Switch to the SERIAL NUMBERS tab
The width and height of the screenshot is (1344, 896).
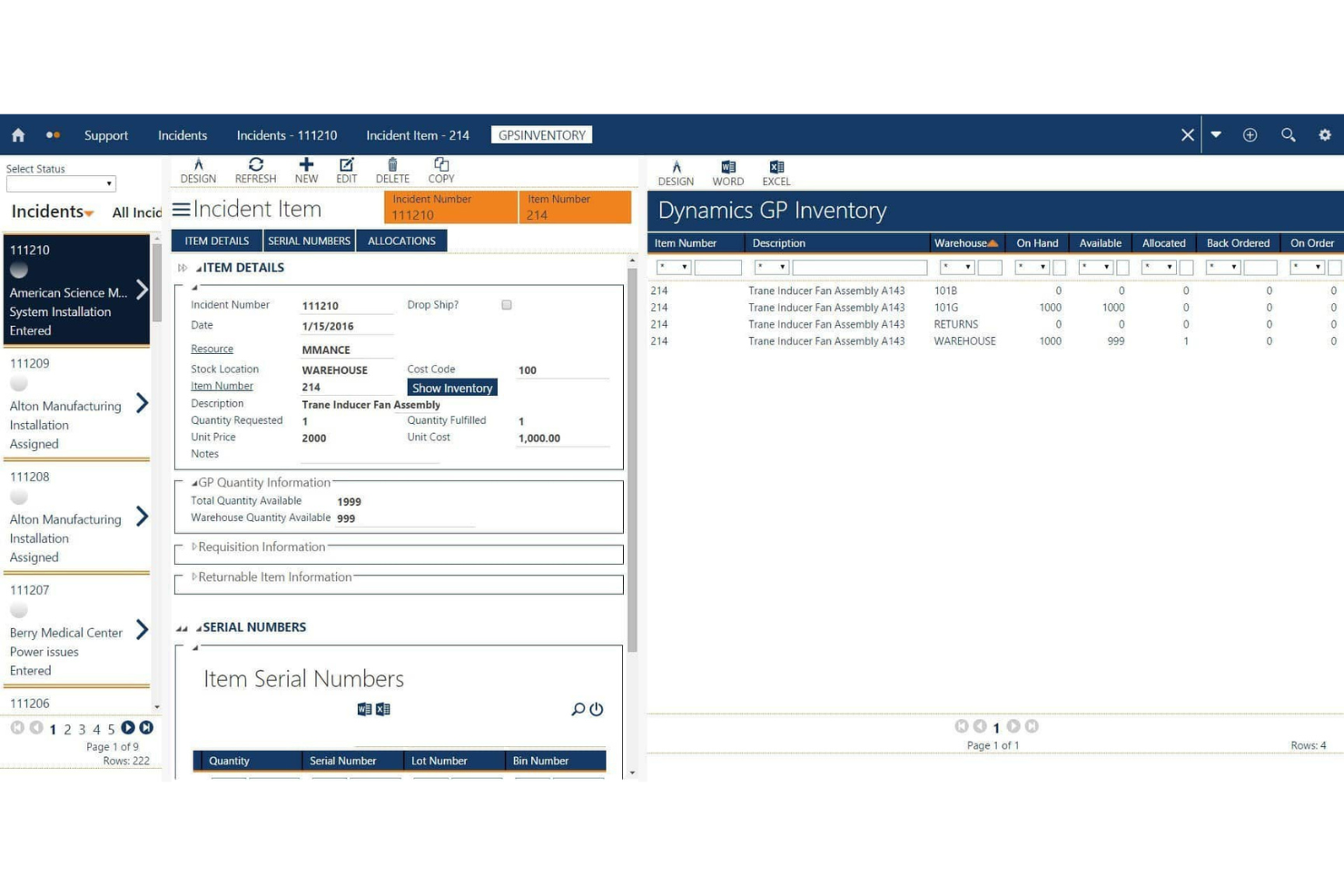point(309,241)
